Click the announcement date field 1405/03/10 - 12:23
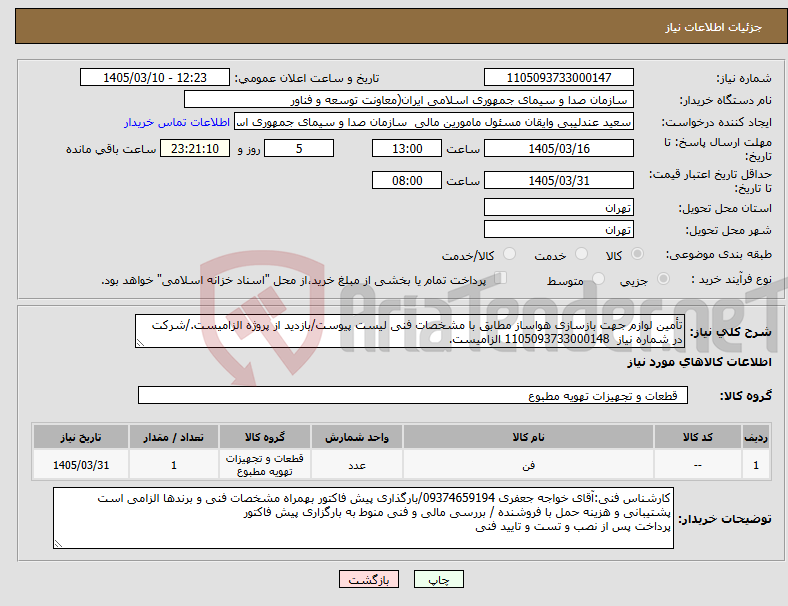This screenshot has height=606, width=788. [155, 77]
